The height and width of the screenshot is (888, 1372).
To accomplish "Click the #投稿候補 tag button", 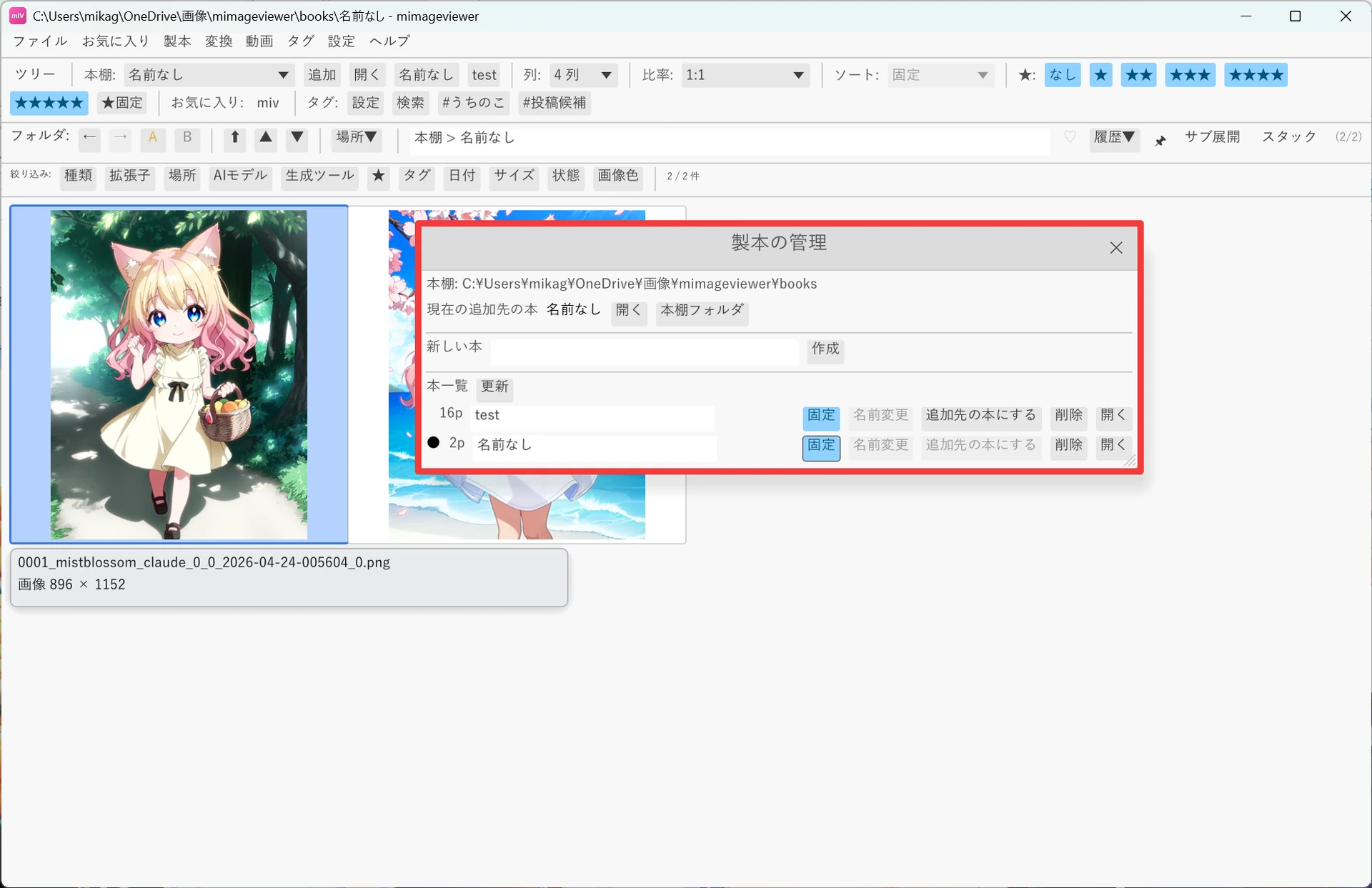I will click(555, 103).
